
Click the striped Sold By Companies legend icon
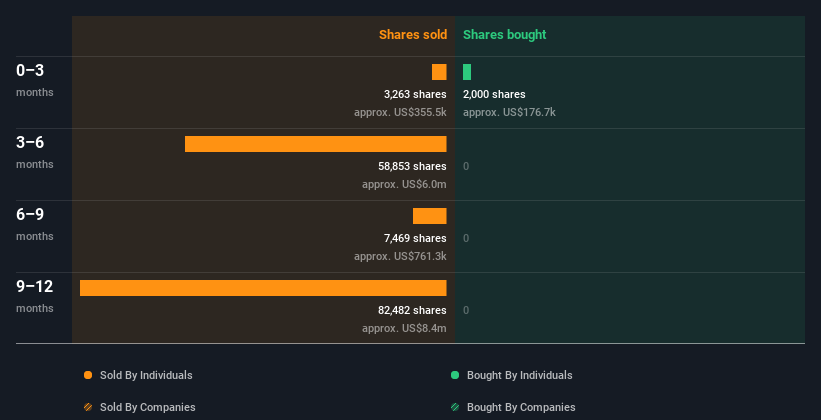[x=88, y=407]
